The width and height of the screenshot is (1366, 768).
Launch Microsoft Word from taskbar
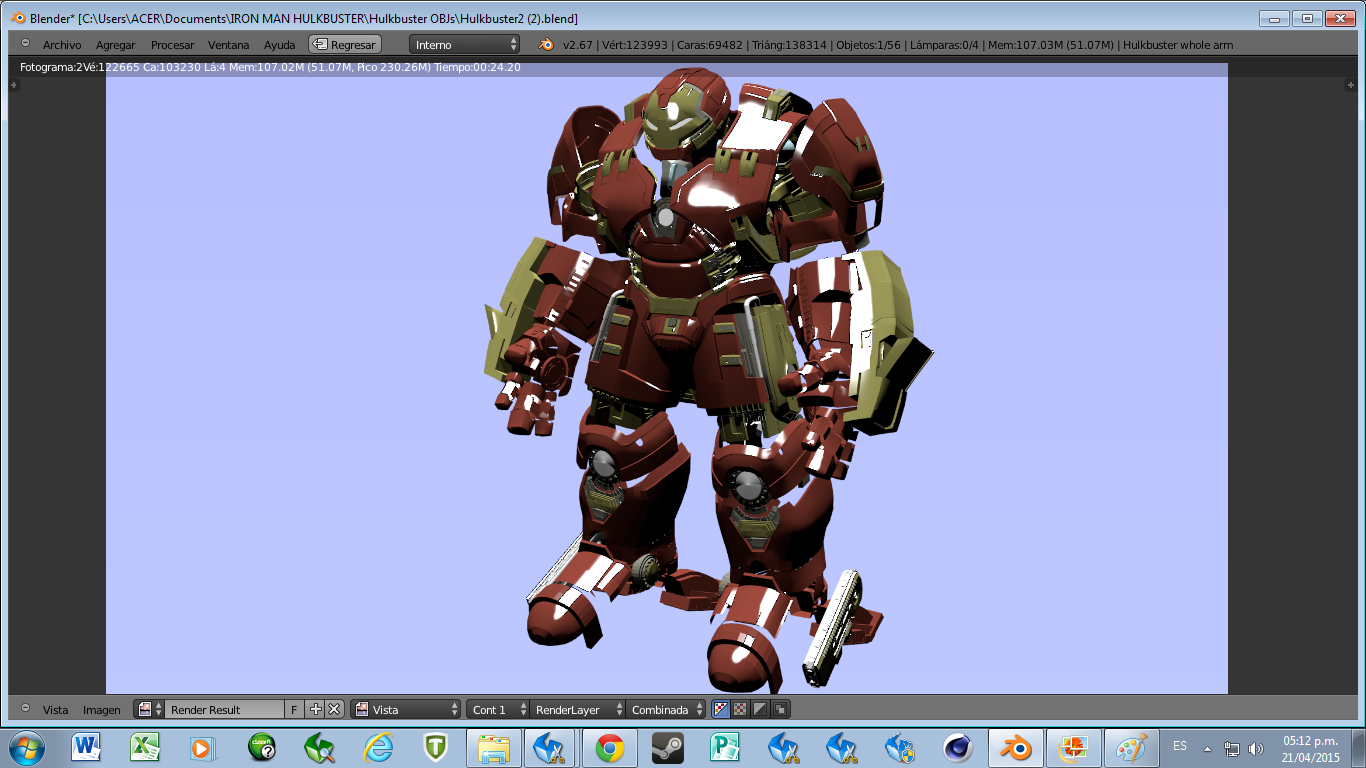point(86,747)
